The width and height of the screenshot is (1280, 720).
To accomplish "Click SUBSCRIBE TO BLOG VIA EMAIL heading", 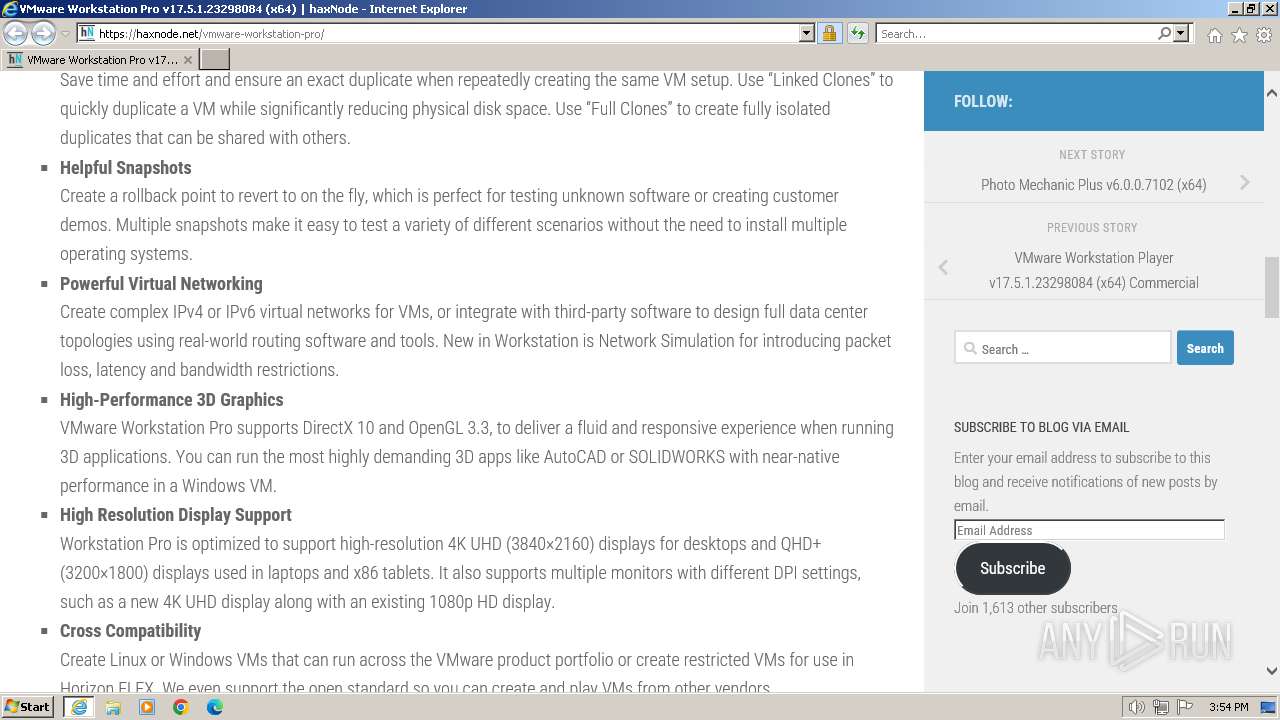I will (1041, 427).
